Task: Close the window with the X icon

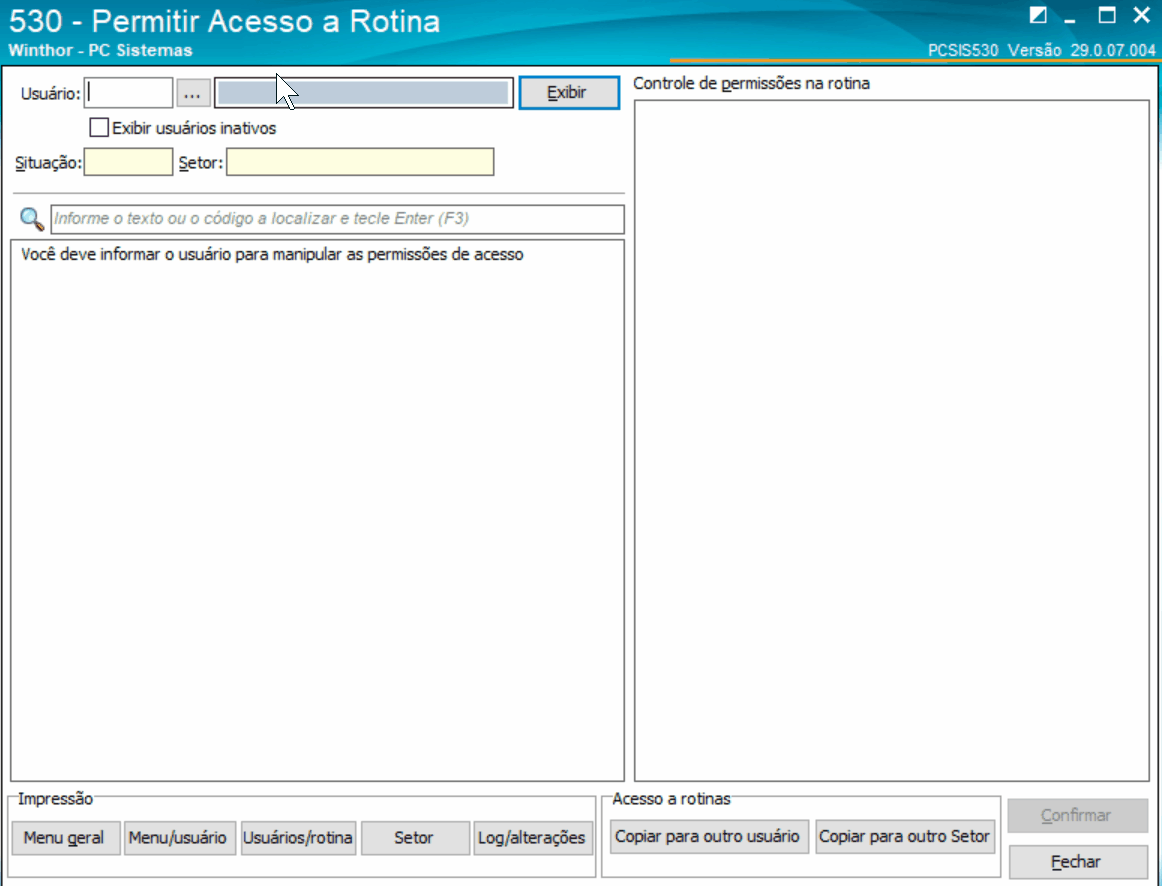Action: point(1141,15)
